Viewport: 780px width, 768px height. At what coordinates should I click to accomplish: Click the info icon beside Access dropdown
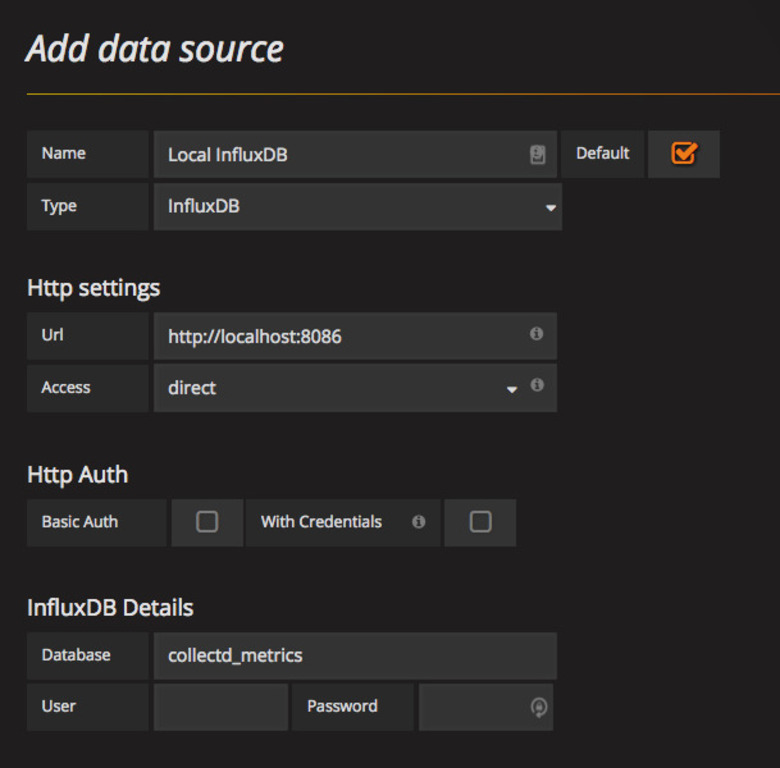coord(537,384)
